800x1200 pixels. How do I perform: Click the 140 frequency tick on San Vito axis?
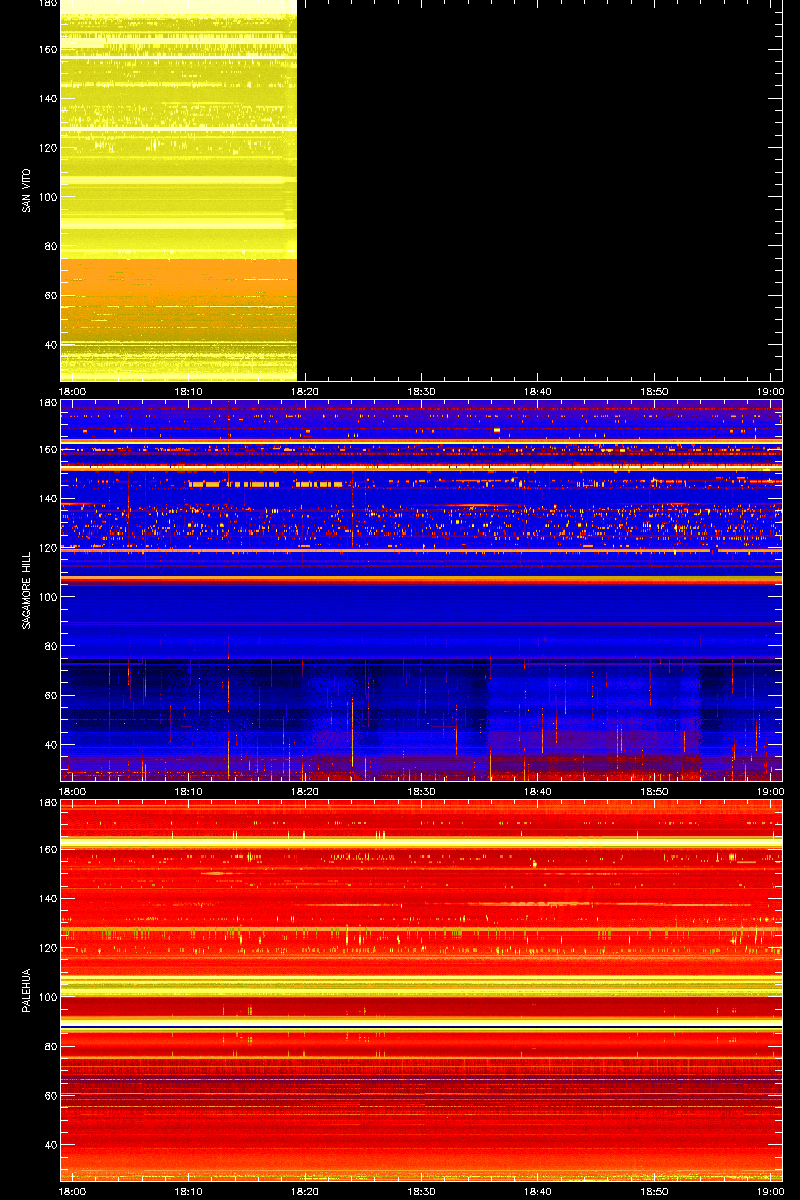click(x=46, y=98)
